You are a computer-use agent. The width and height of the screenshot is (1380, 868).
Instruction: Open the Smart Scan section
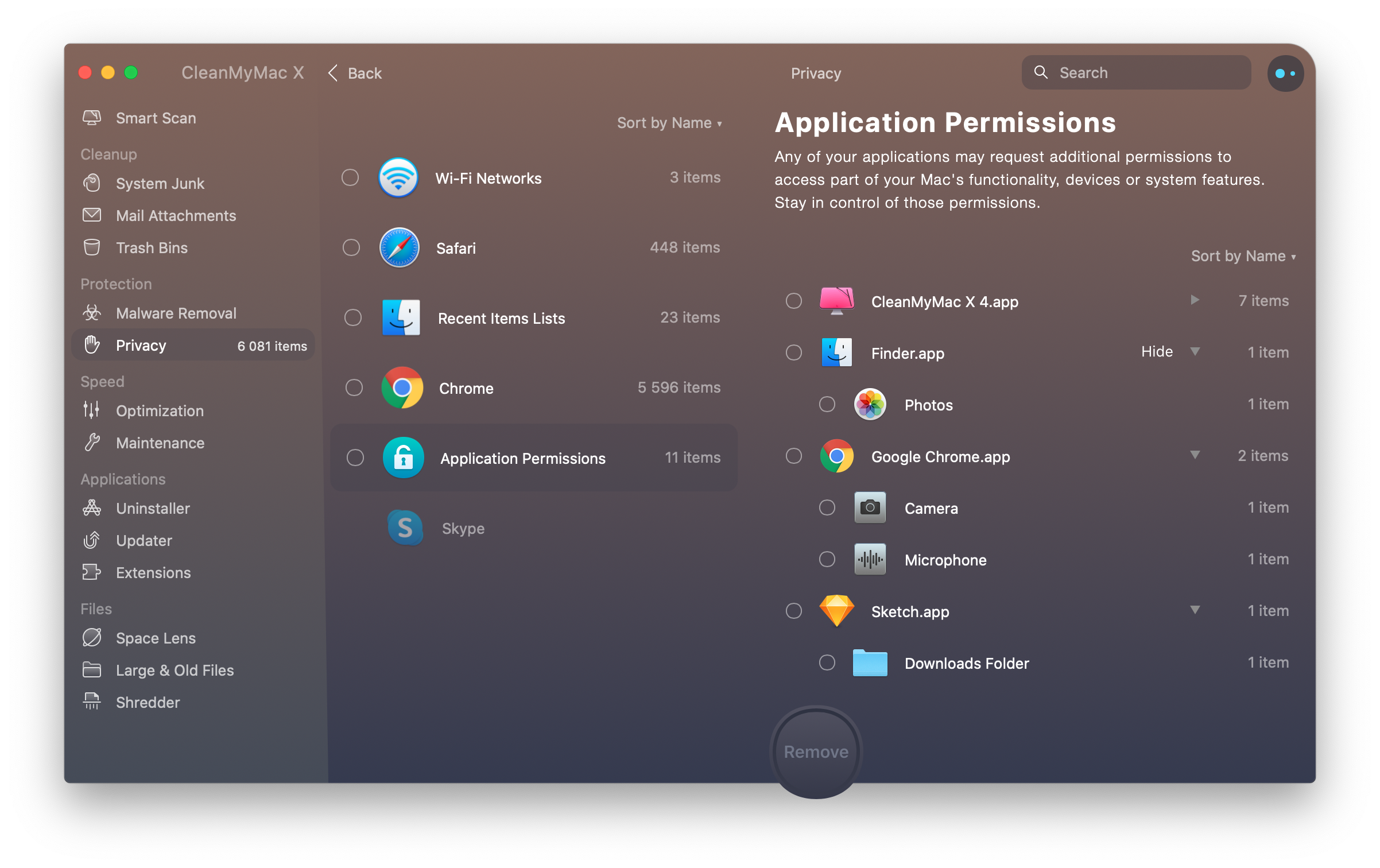pos(193,118)
